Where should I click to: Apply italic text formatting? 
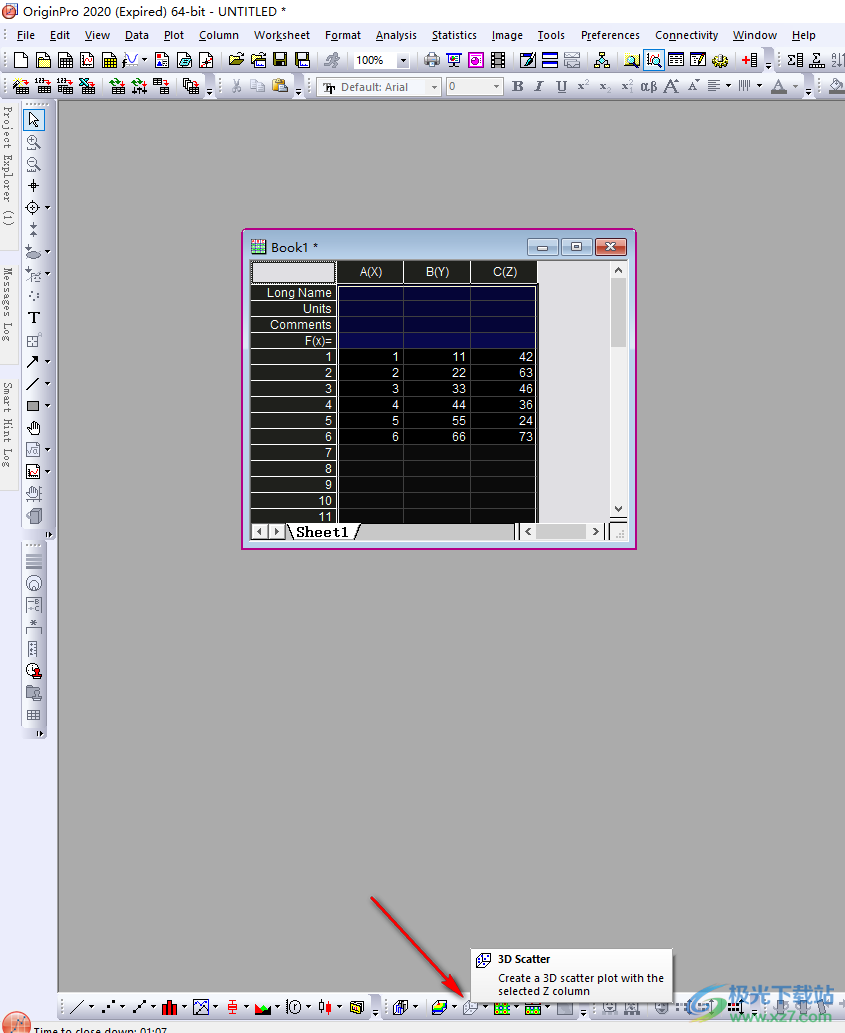point(539,86)
